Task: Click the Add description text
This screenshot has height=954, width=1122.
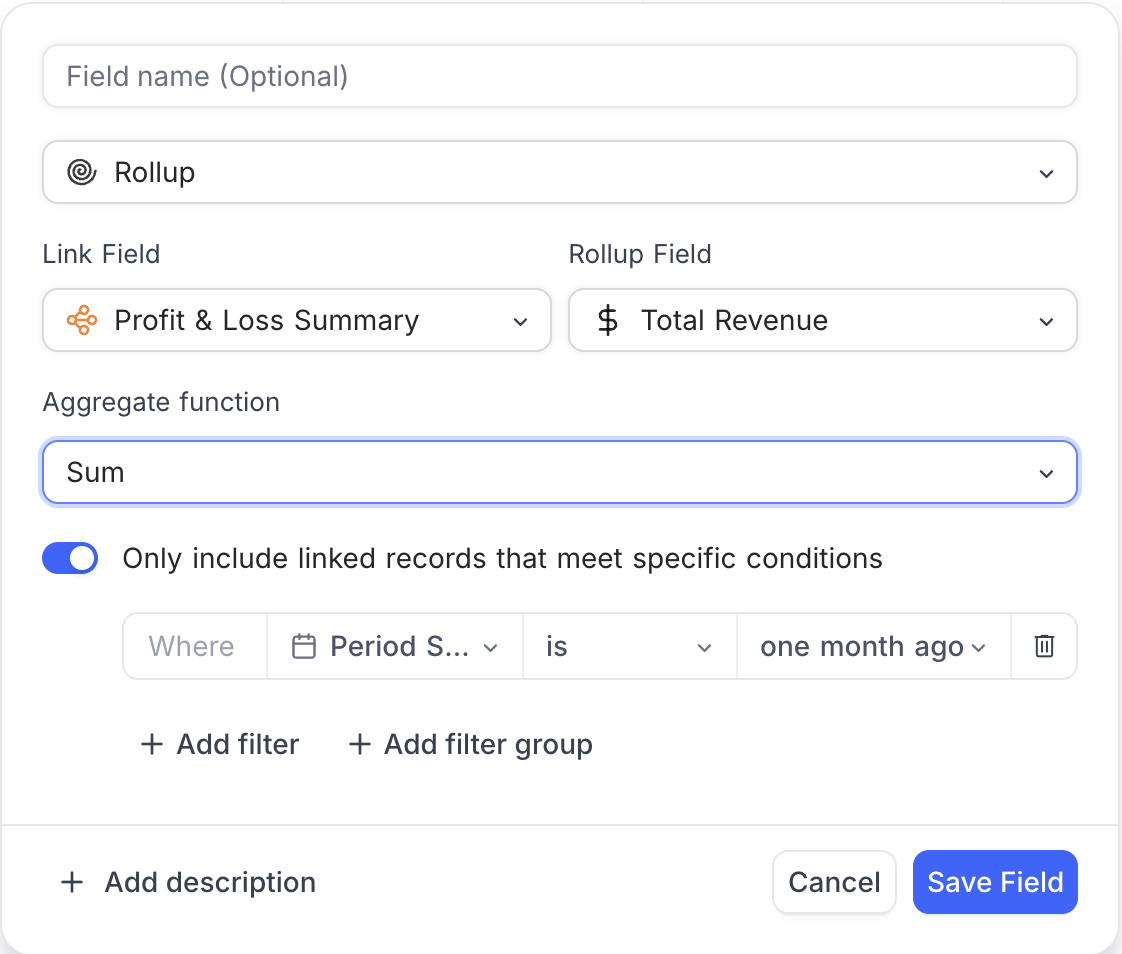Action: click(x=210, y=883)
